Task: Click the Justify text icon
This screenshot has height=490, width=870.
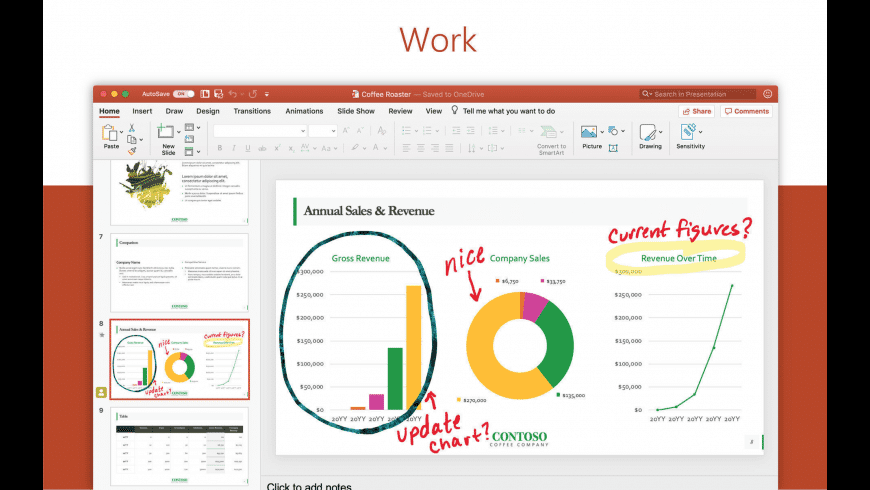Action: pos(449,148)
